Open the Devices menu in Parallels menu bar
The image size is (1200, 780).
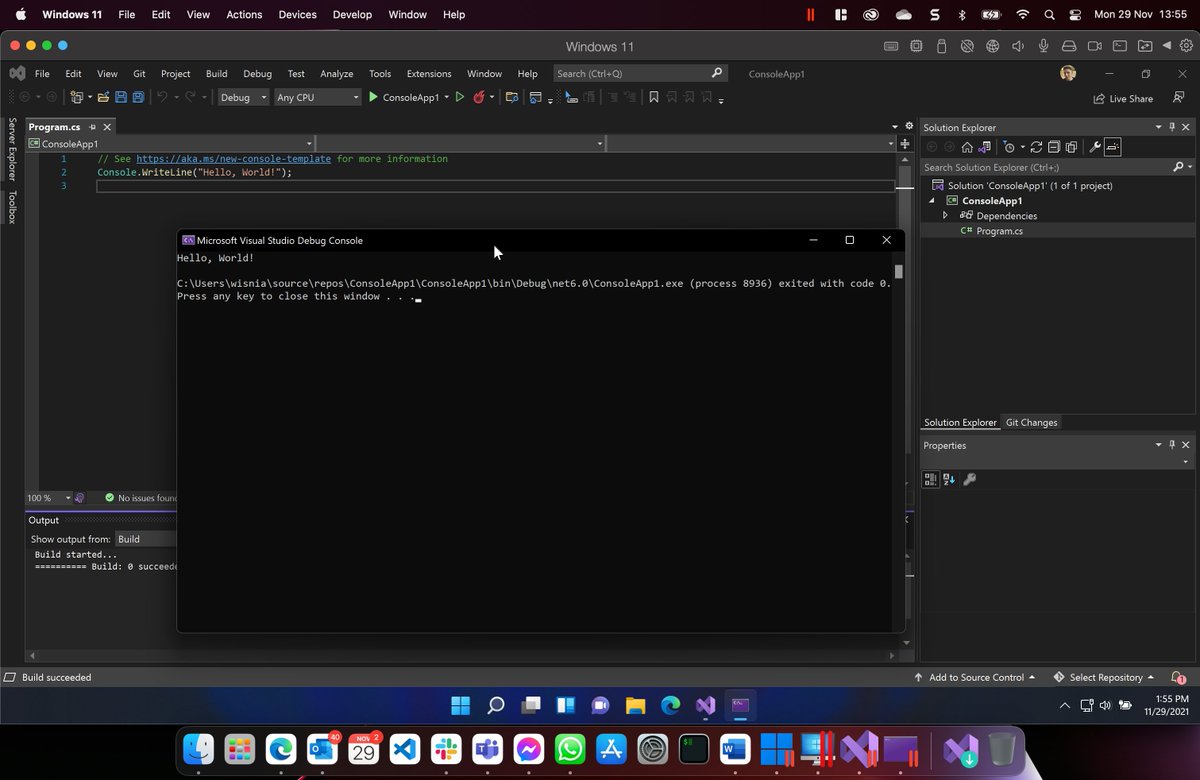(x=297, y=15)
